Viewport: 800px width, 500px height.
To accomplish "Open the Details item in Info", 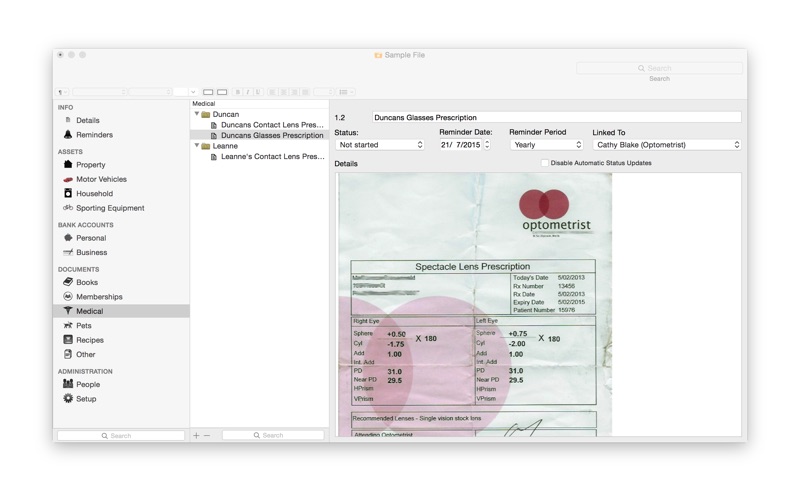I will pos(87,120).
